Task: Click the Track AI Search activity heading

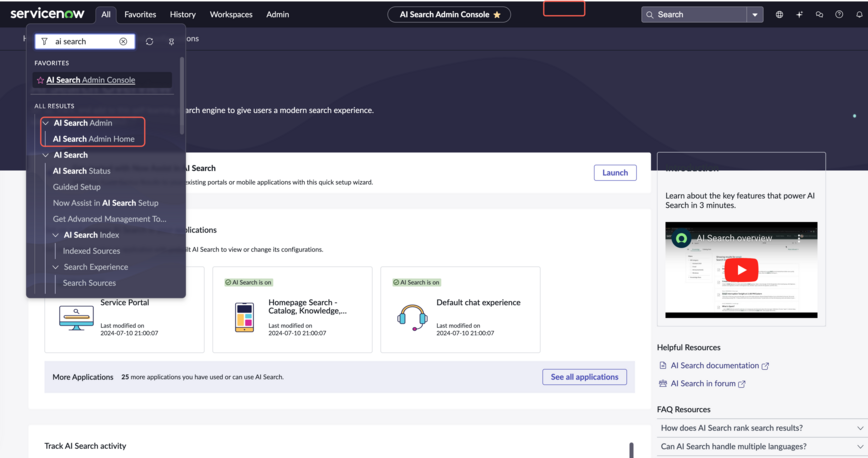Action: [85, 446]
